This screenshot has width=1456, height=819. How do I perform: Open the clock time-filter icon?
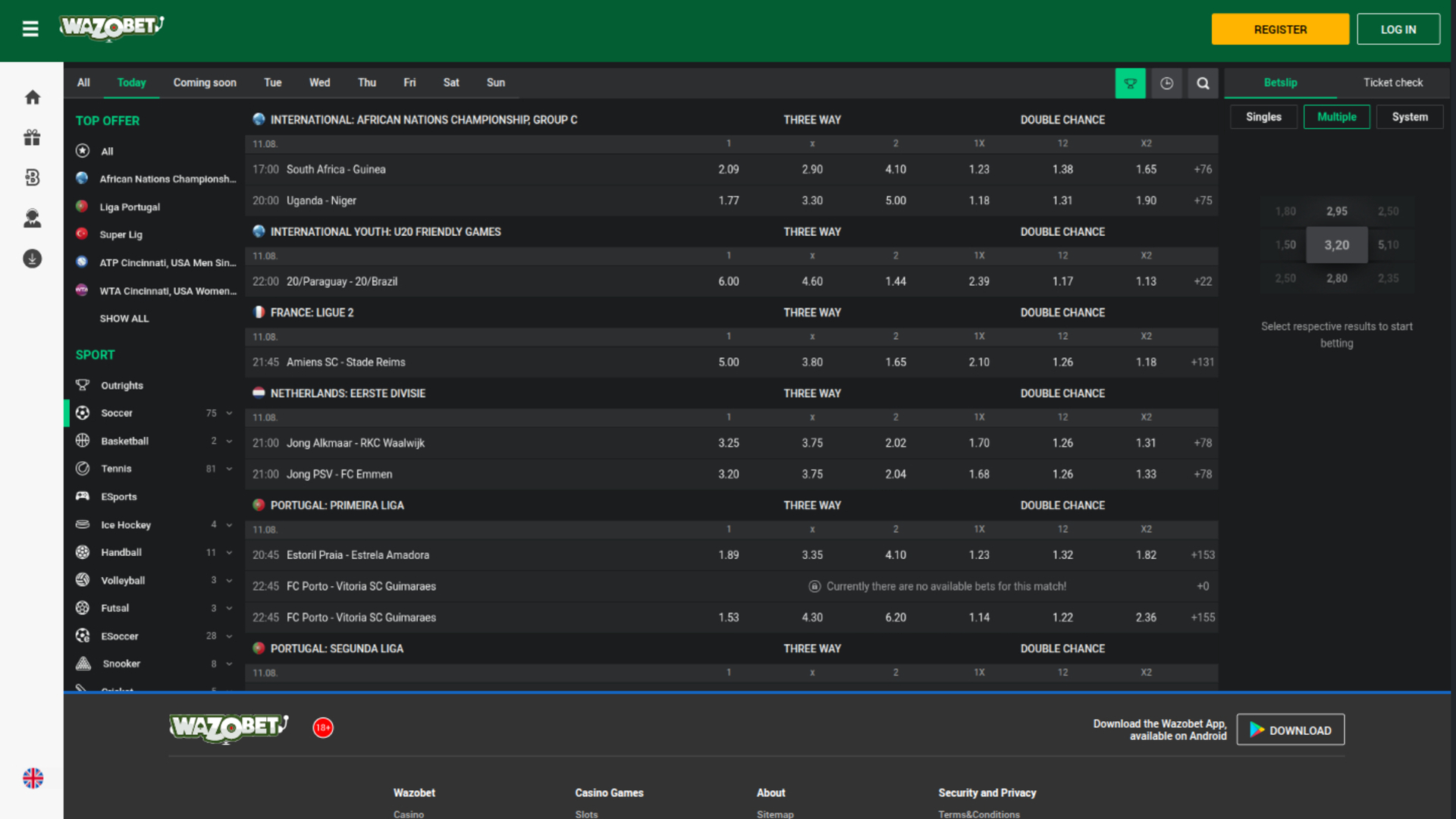[x=1167, y=83]
